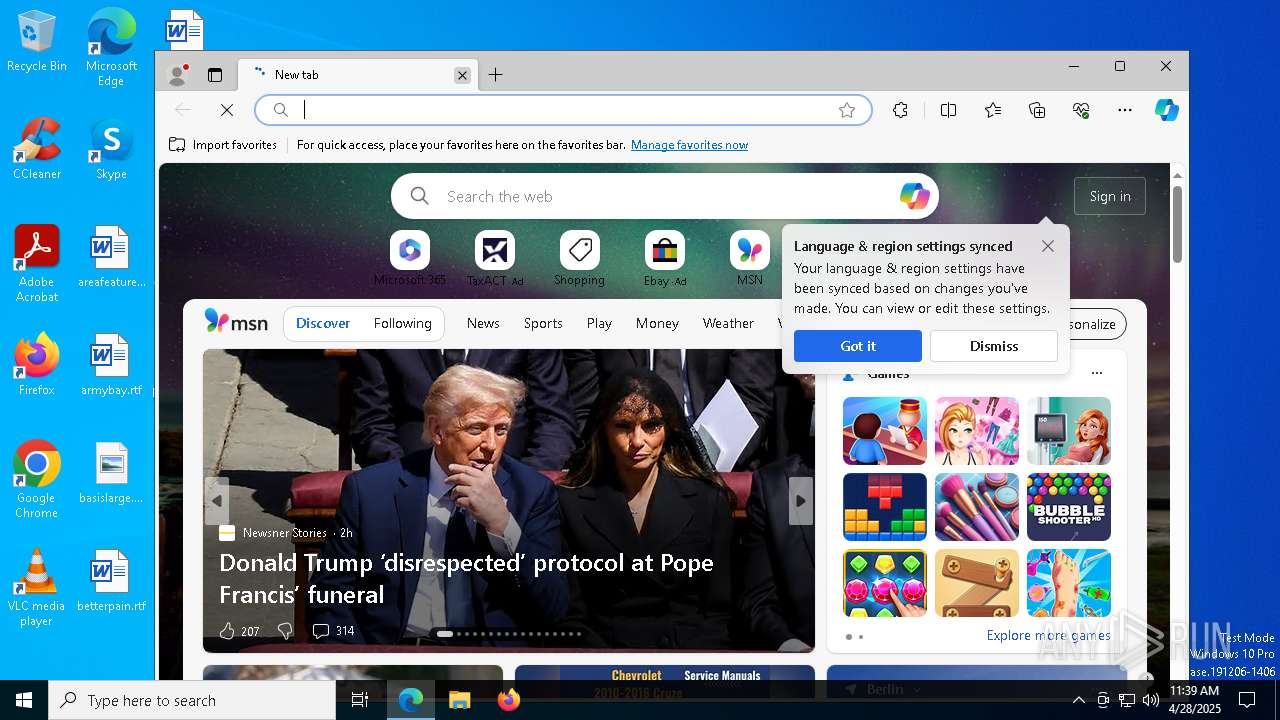
Task: Open the Ebay ad shortcut
Action: pyautogui.click(x=665, y=258)
